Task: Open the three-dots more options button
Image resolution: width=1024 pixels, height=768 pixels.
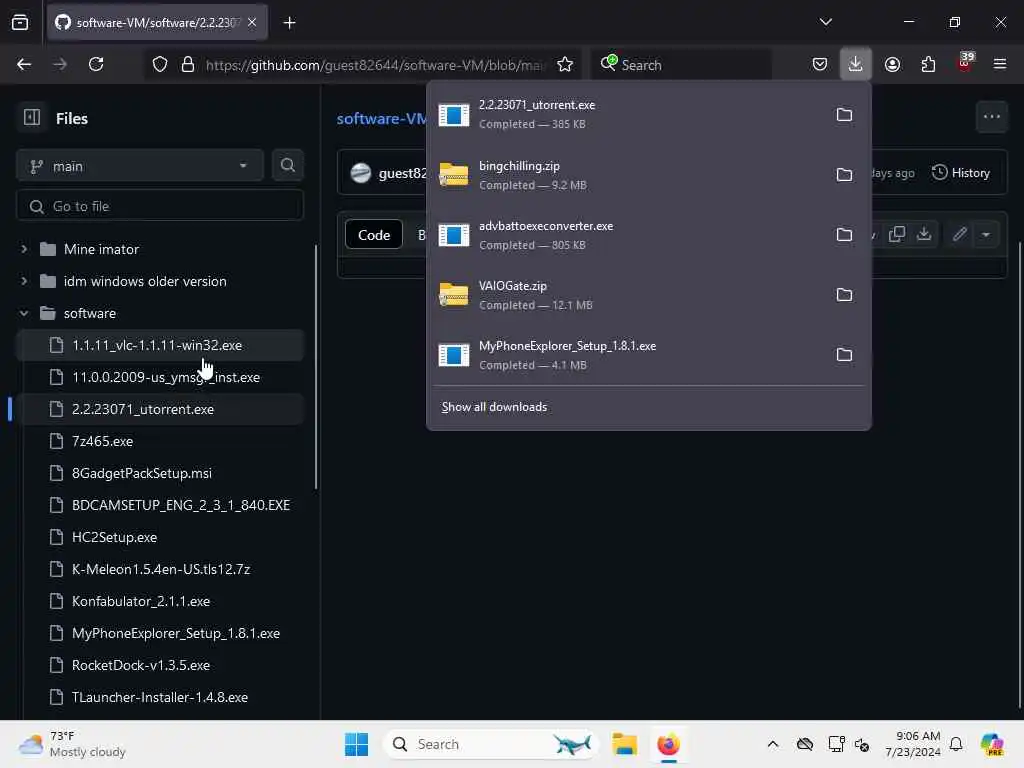Action: 991,117
